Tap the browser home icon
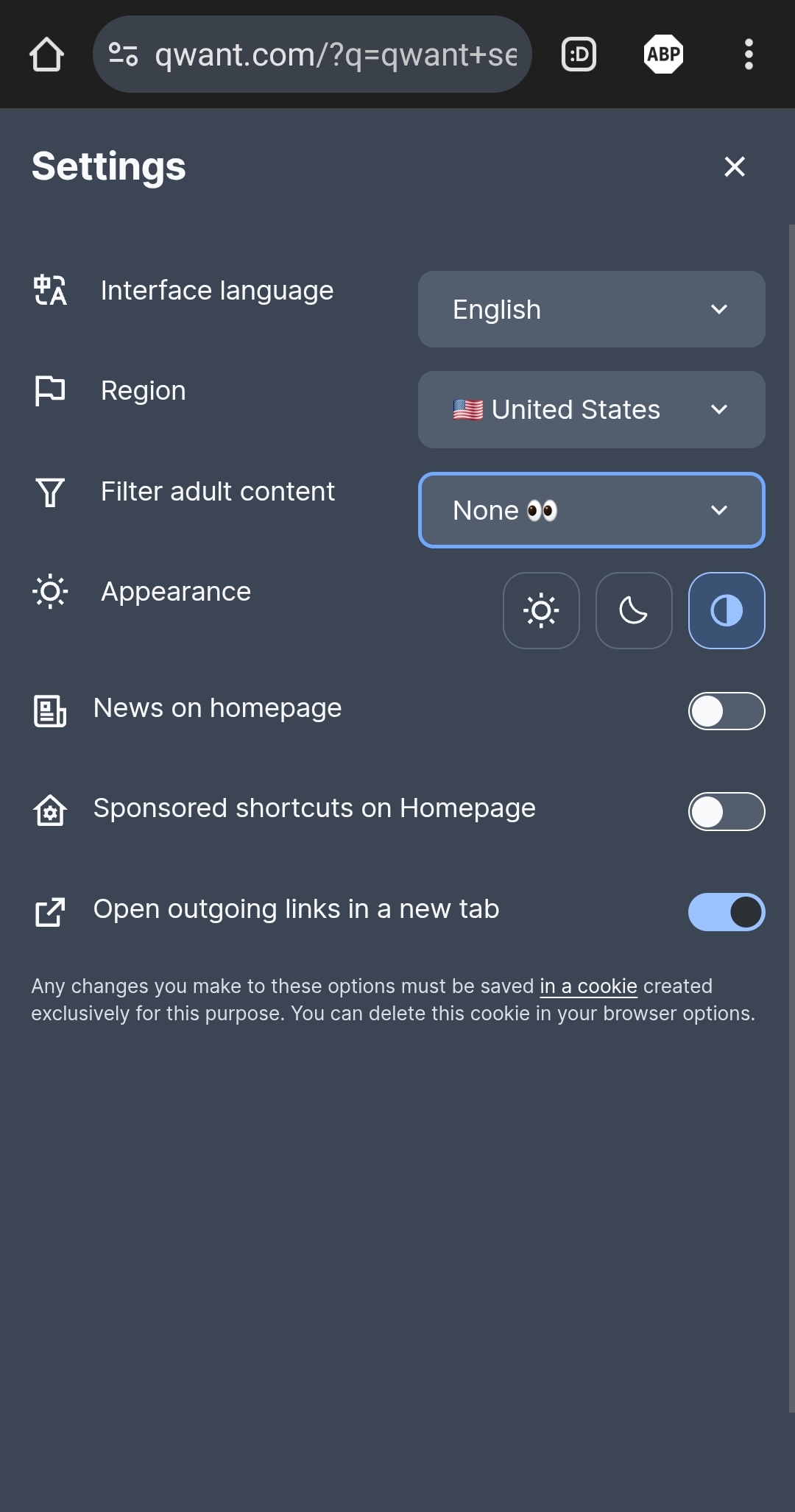The image size is (795, 1512). (46, 54)
